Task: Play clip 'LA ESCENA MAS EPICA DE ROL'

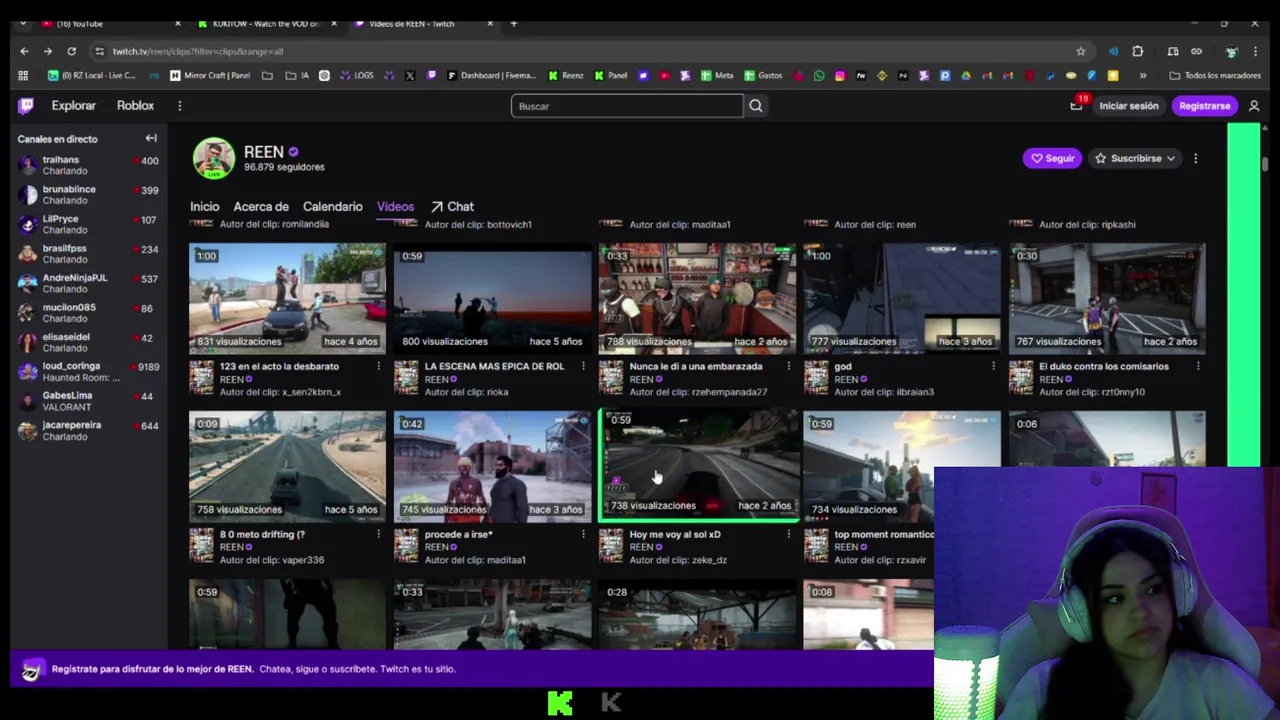Action: click(x=492, y=298)
